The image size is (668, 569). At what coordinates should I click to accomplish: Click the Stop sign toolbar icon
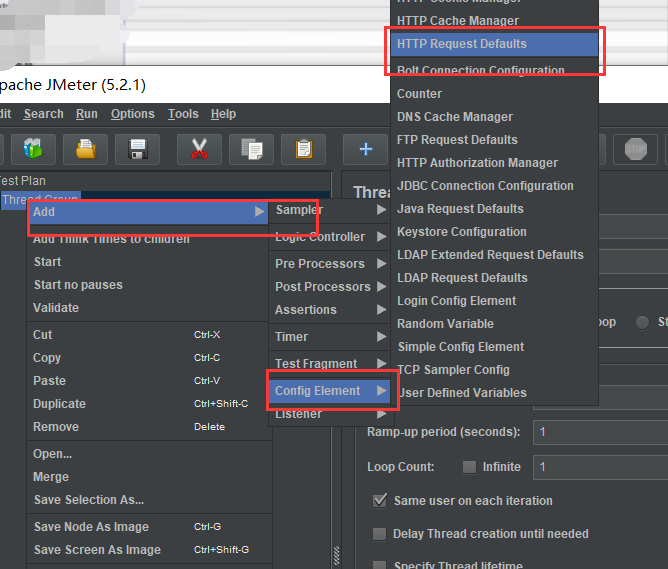coord(636,149)
